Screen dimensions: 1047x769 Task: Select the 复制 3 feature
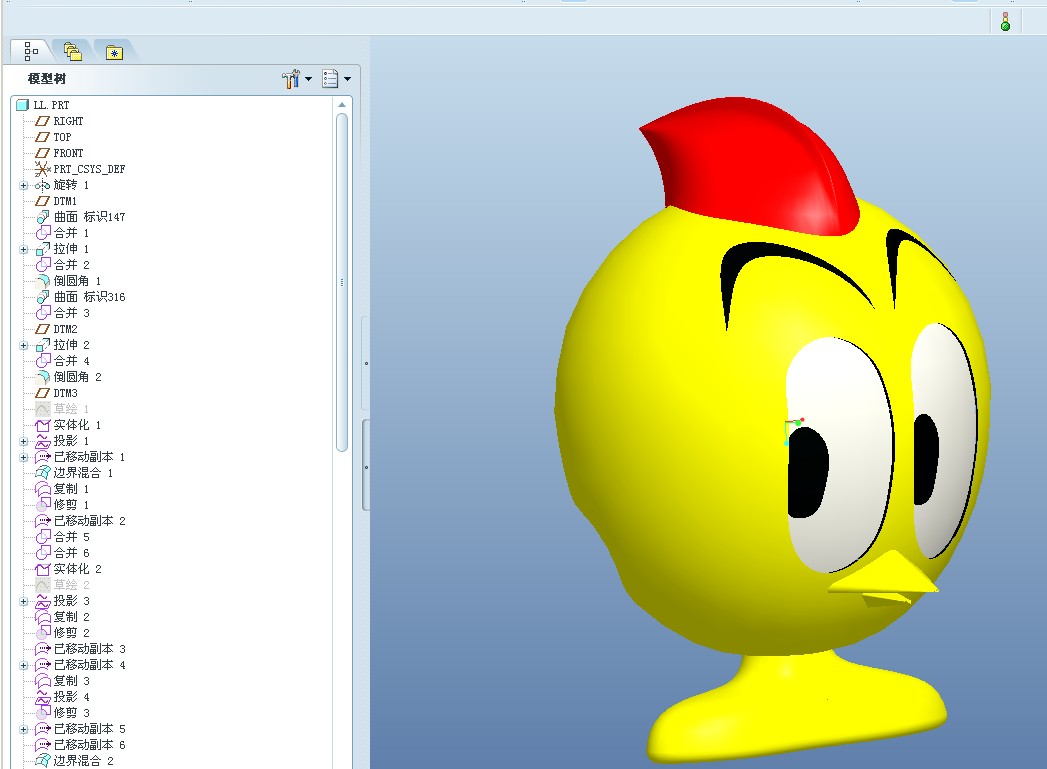(x=62, y=682)
